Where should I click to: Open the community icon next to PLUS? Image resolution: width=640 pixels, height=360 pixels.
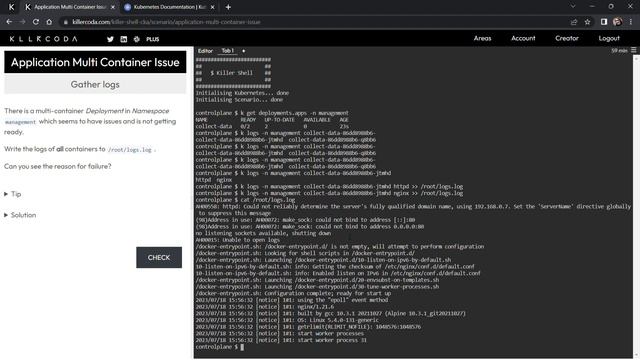click(137, 39)
